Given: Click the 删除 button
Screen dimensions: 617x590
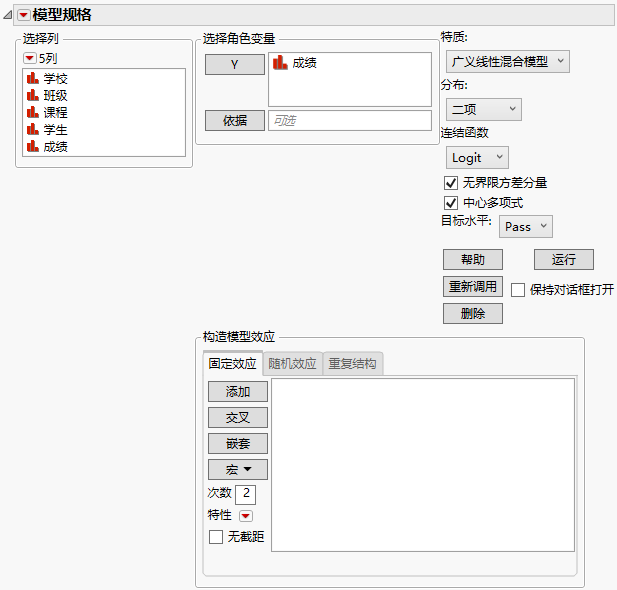Looking at the screenshot, I should click(x=473, y=313).
